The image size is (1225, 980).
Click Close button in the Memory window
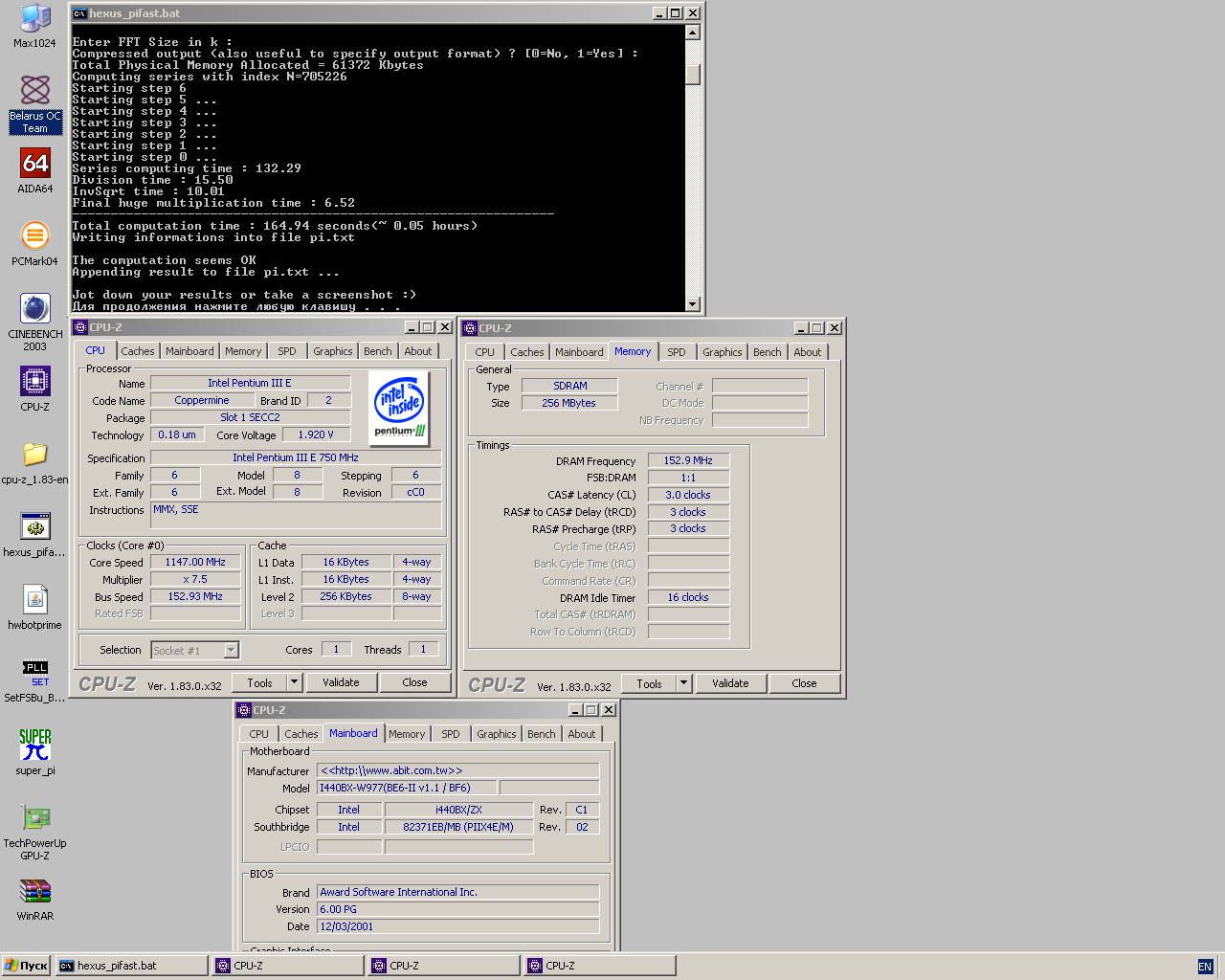pos(804,683)
